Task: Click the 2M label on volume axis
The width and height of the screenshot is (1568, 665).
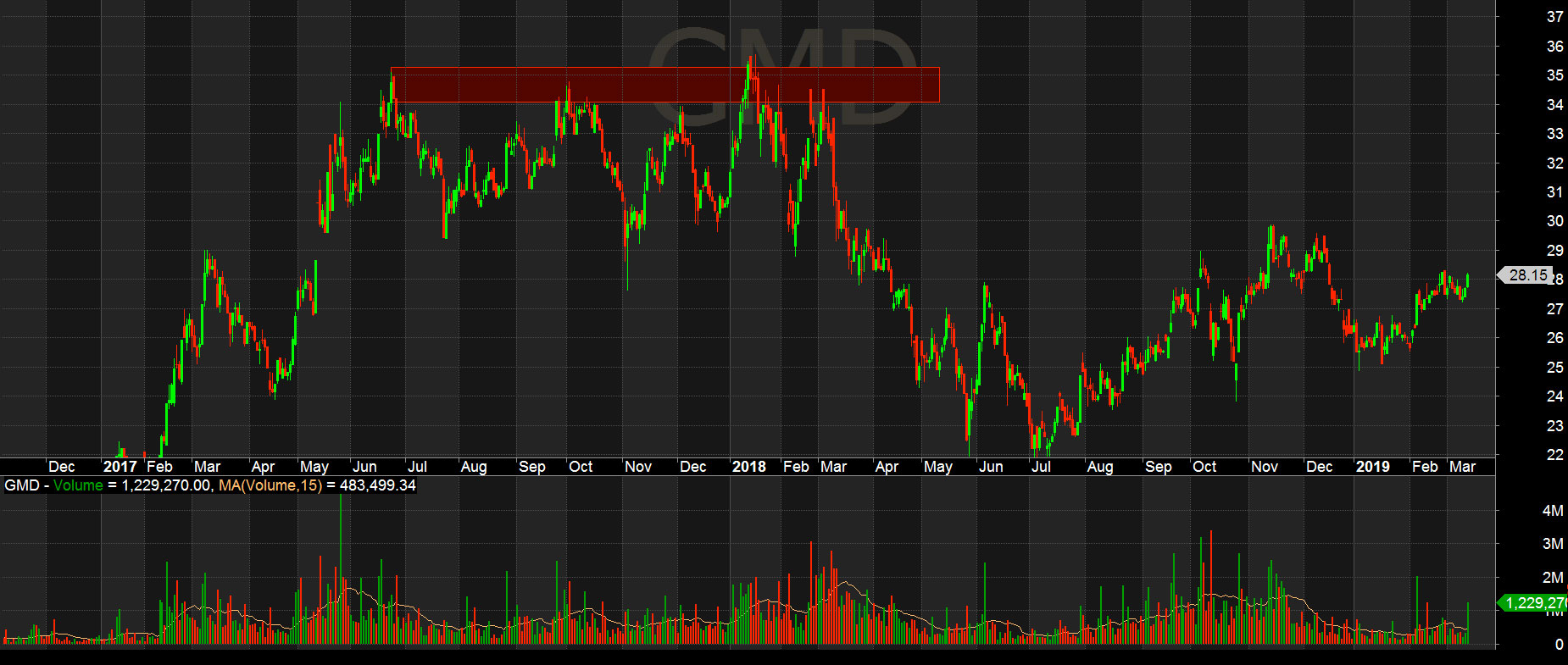Action: [x=1552, y=578]
